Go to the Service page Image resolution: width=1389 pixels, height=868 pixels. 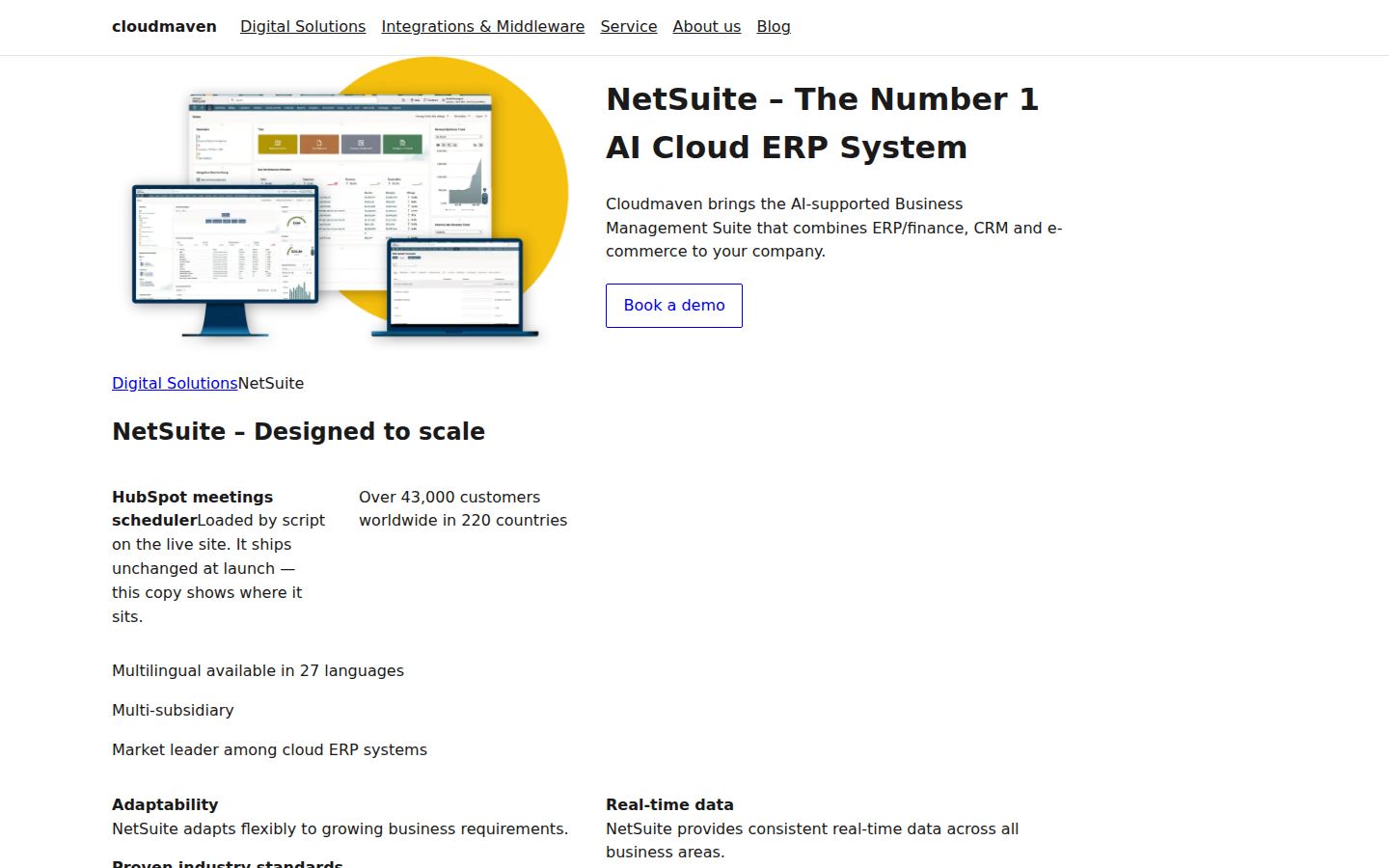tap(628, 27)
